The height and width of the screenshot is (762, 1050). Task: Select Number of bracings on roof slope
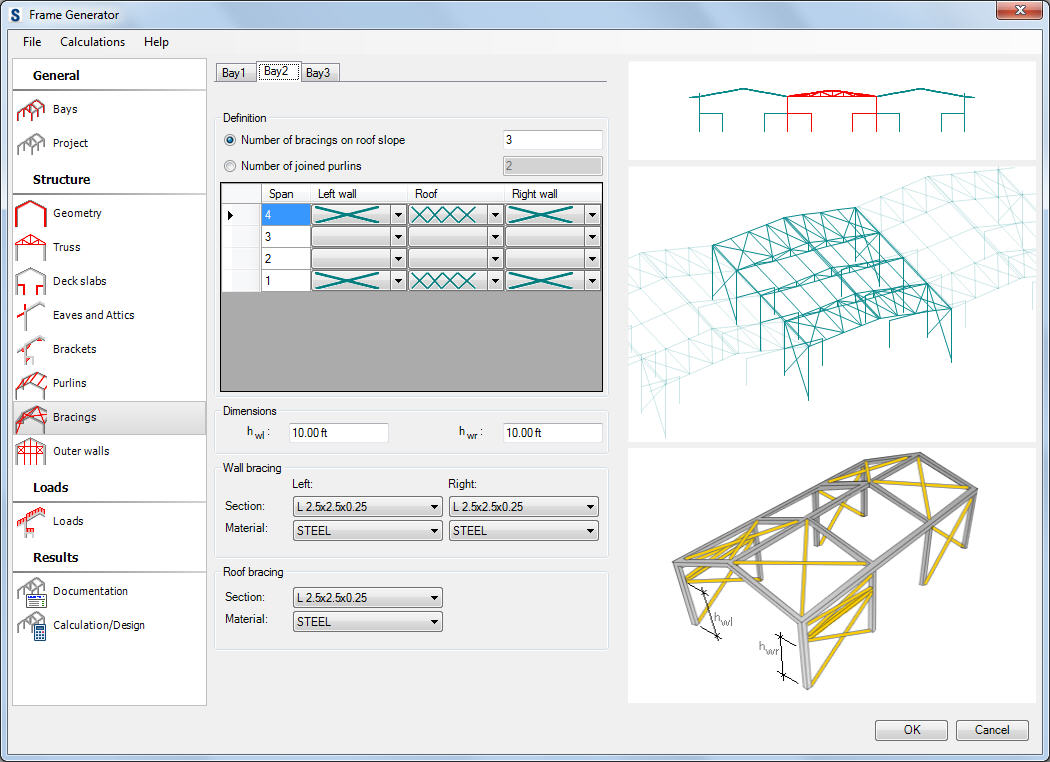click(x=230, y=140)
